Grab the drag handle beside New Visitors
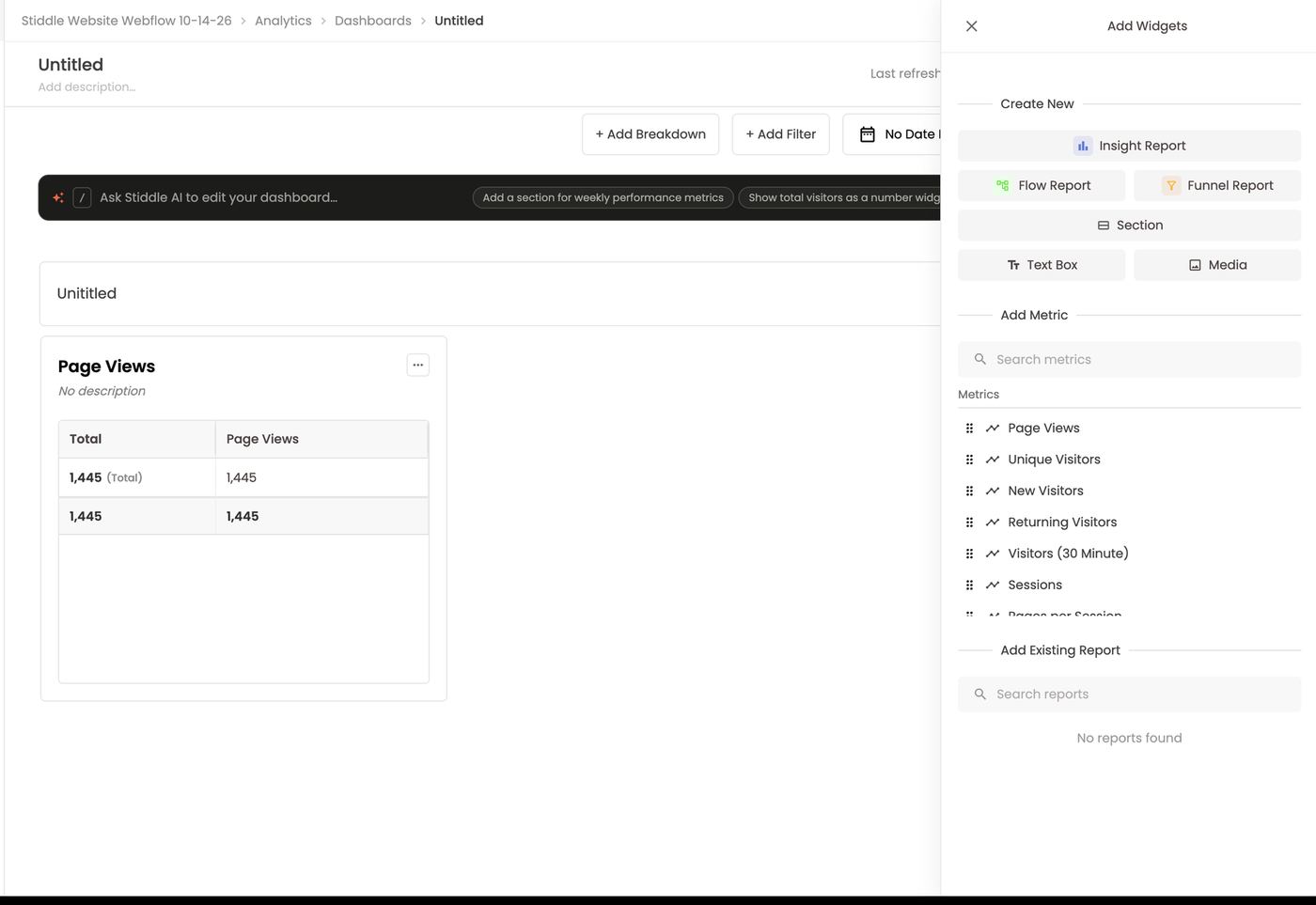 click(x=969, y=491)
